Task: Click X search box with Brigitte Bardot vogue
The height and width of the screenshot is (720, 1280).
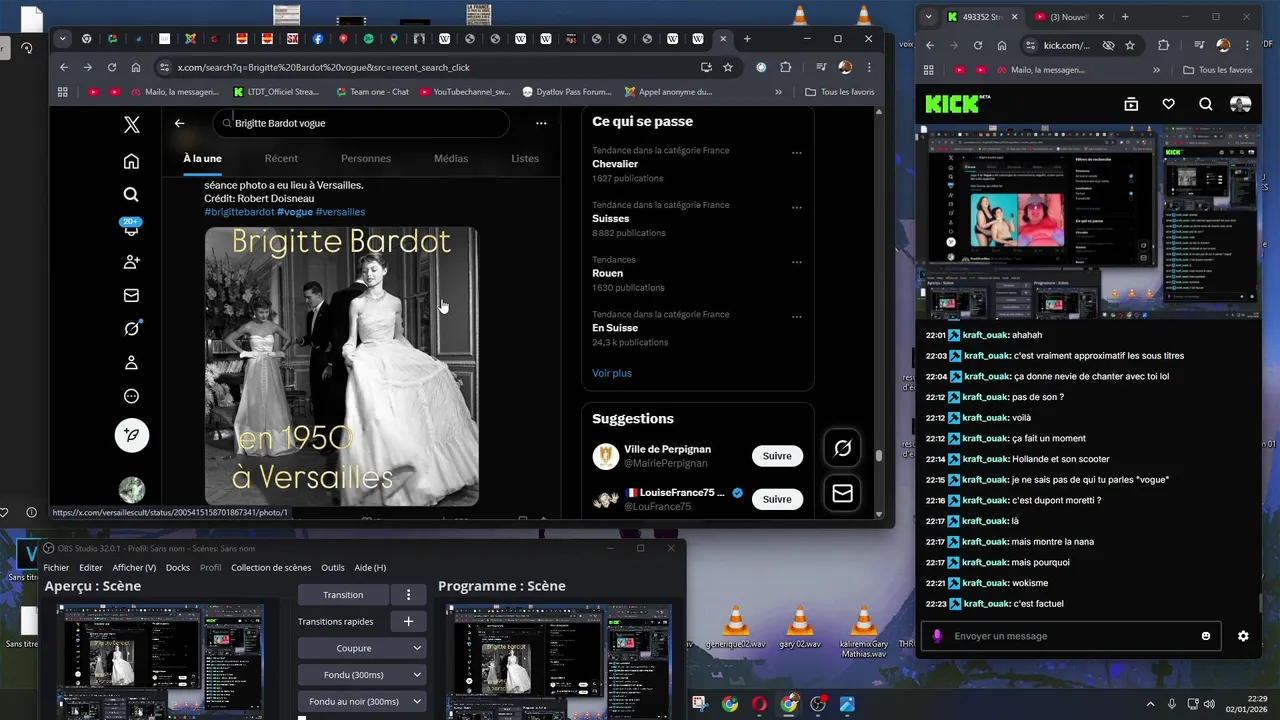Action: point(361,123)
